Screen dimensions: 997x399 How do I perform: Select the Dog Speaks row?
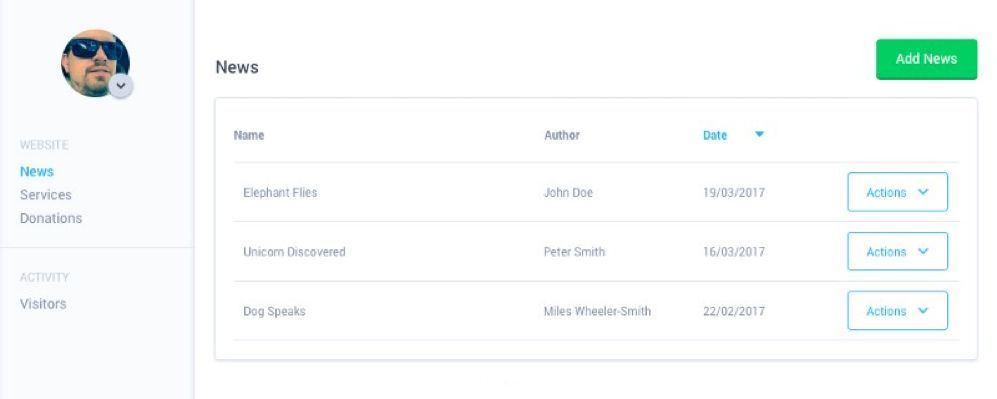click(596, 311)
